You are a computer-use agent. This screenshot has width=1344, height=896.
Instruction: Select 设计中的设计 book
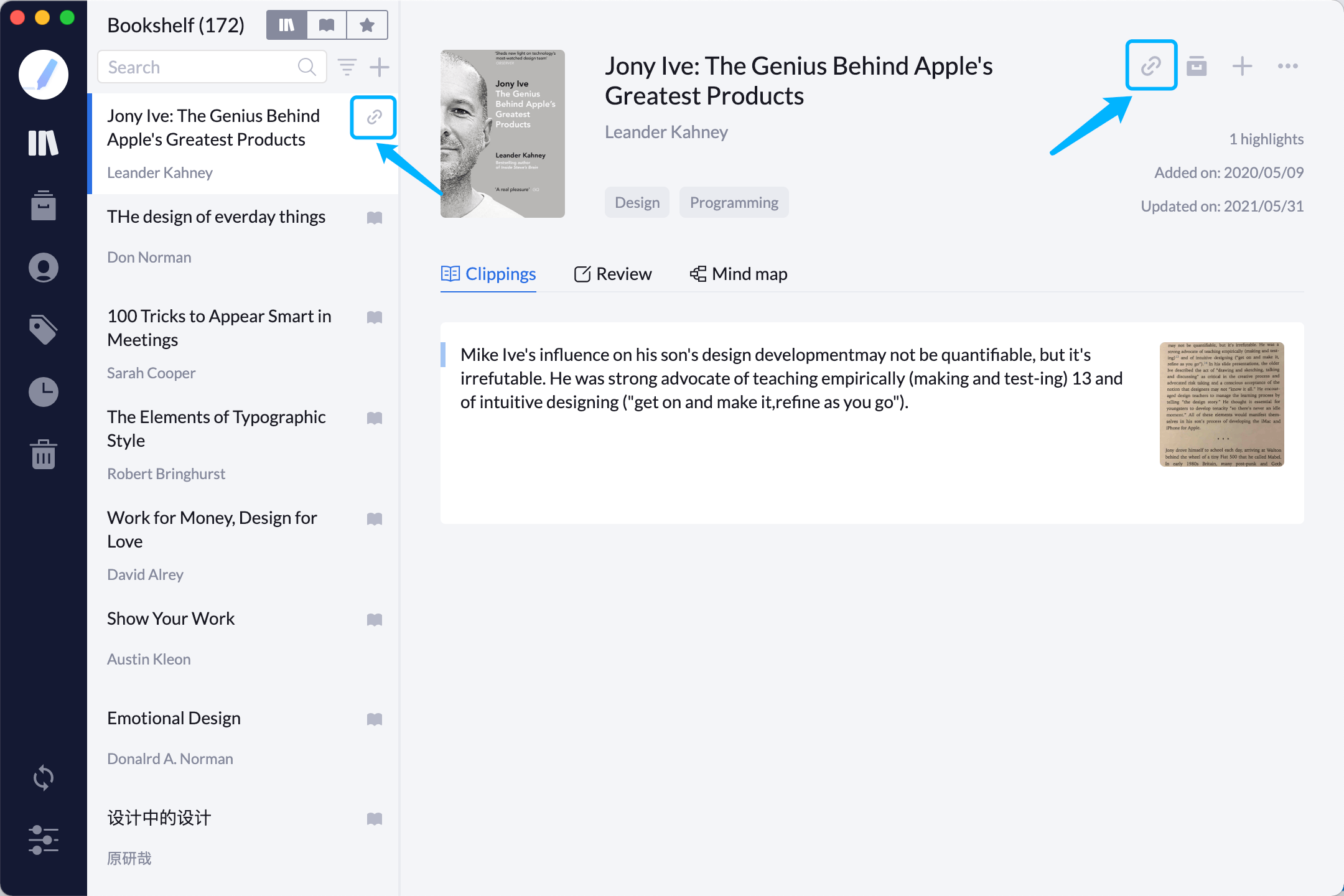244,846
